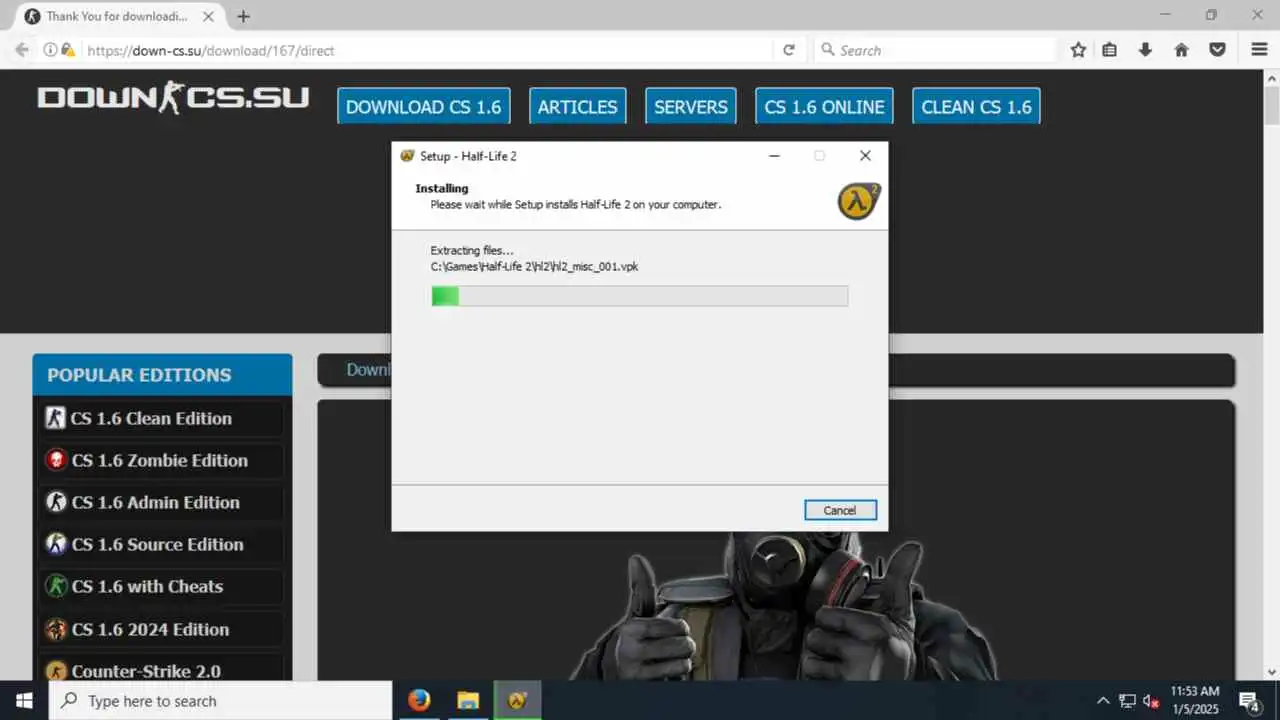The width and height of the screenshot is (1280, 720).
Task: Click the CS 1.6 Source Edition icon
Action: tap(56, 544)
